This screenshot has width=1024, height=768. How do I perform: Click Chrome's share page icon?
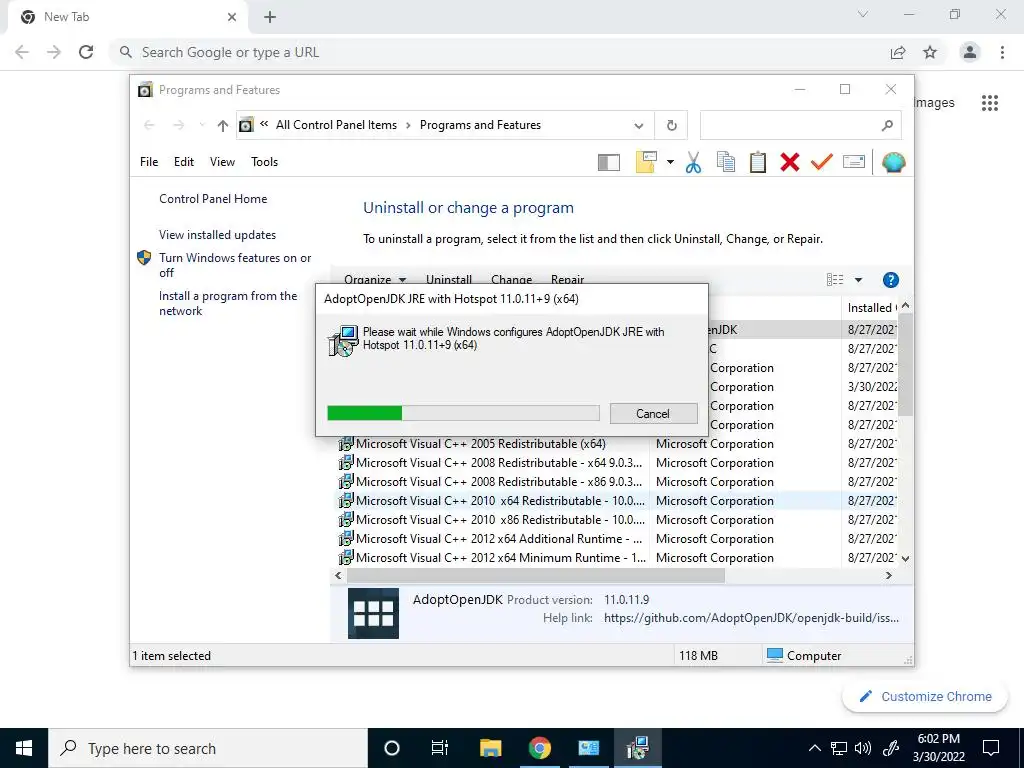coord(898,52)
